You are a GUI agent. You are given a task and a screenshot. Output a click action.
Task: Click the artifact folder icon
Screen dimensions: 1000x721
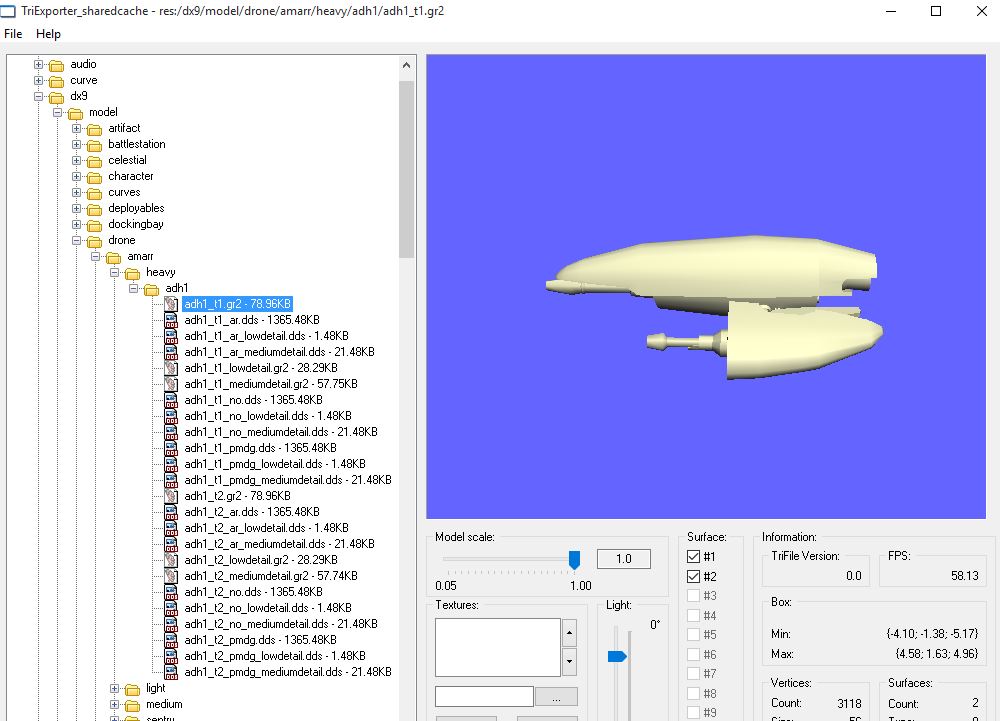pyautogui.click(x=94, y=129)
